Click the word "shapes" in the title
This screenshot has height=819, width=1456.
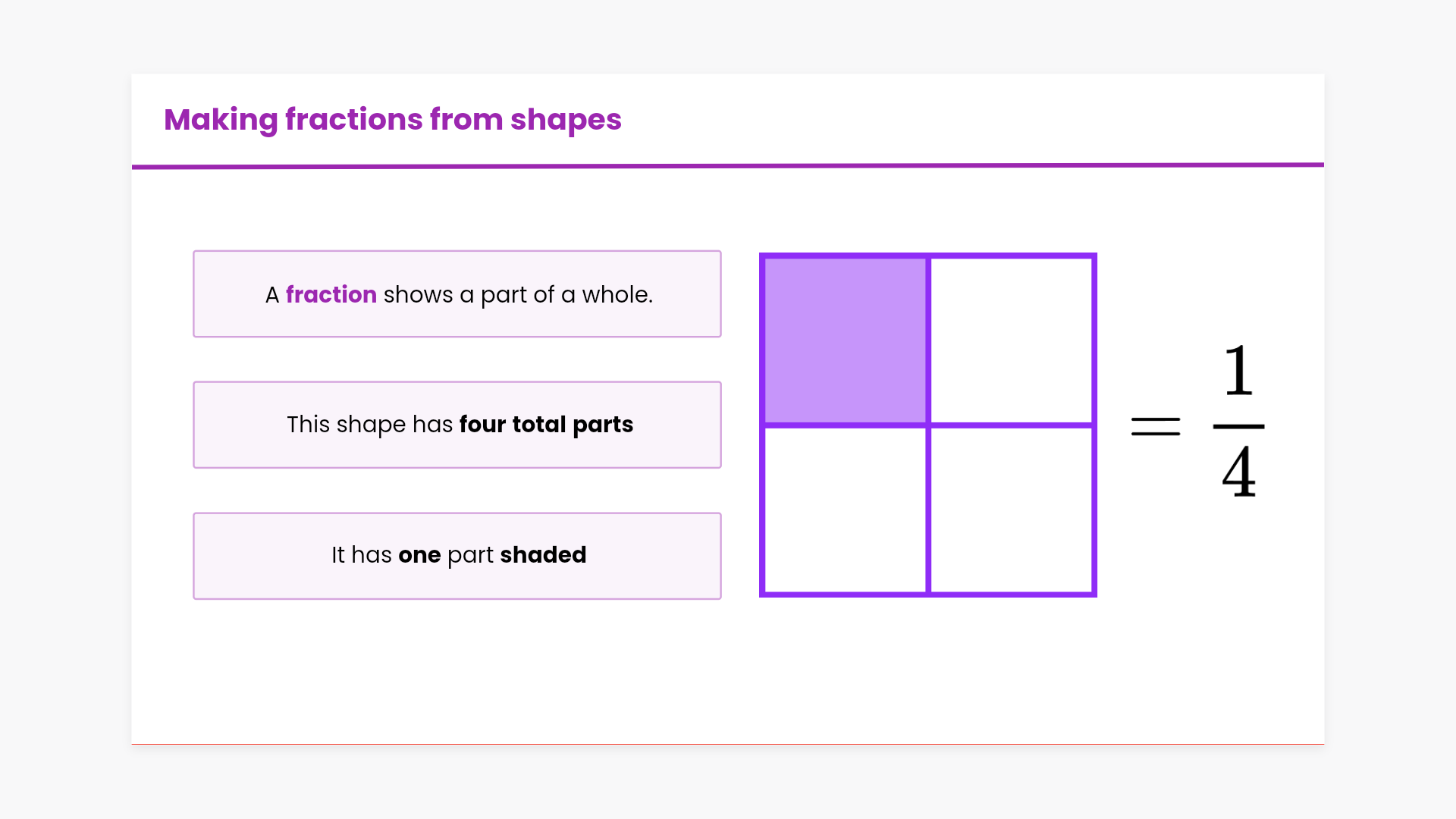[x=566, y=120]
